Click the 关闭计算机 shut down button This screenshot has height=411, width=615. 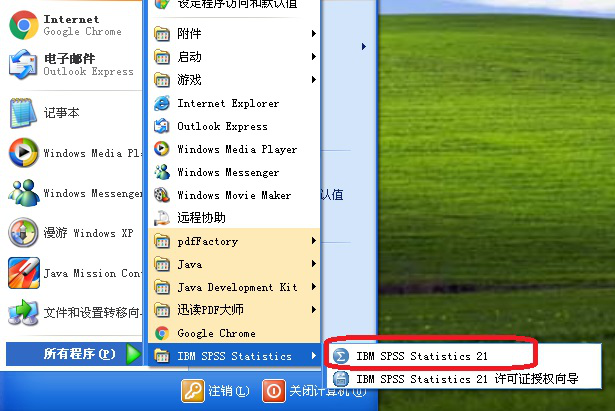[314, 391]
